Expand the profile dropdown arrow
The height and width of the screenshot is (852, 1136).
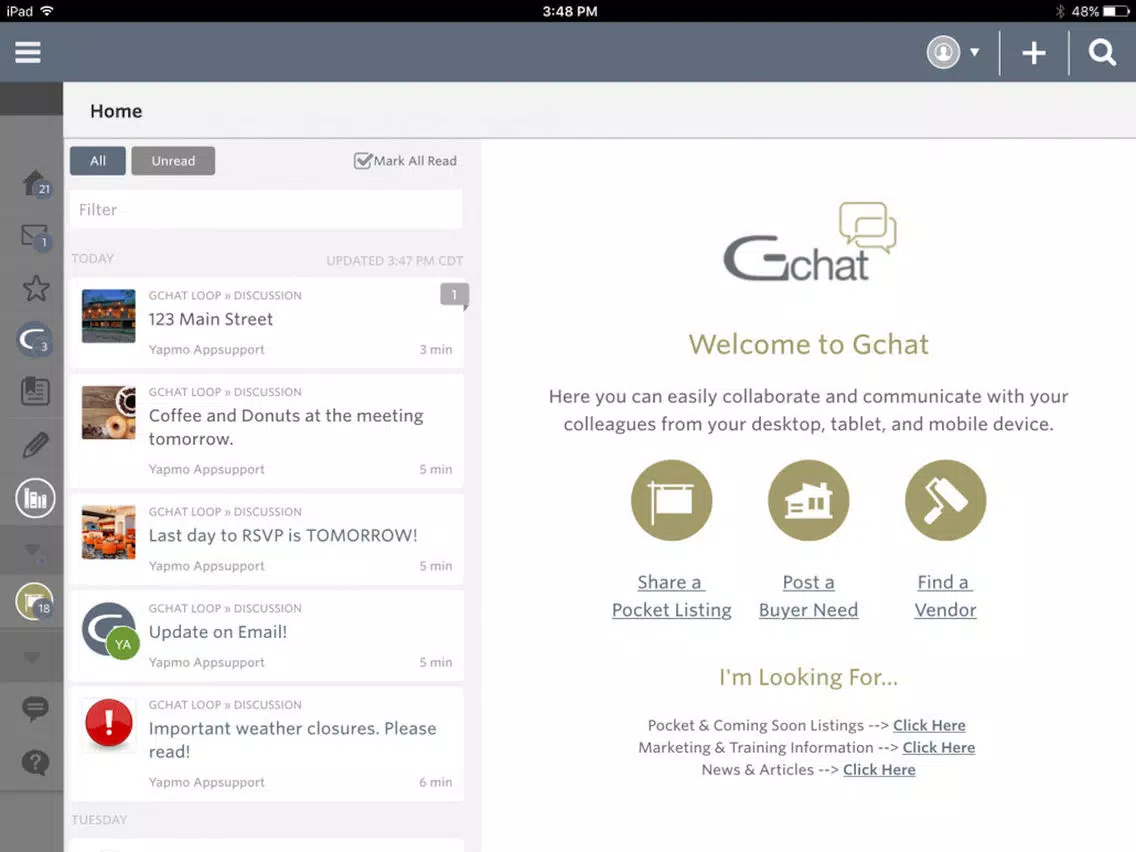[x=974, y=52]
